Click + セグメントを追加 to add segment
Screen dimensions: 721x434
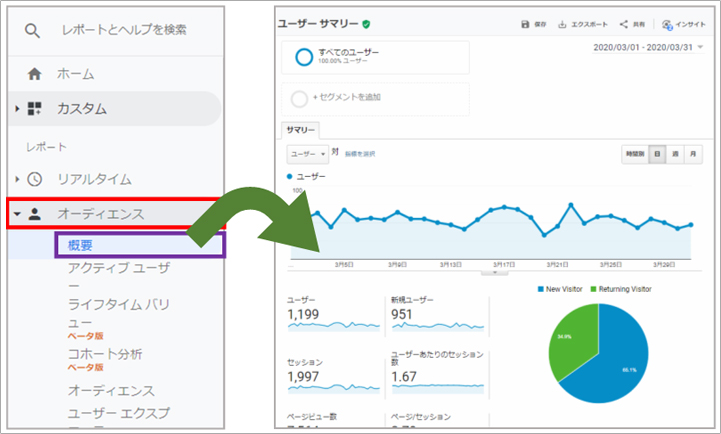[345, 99]
